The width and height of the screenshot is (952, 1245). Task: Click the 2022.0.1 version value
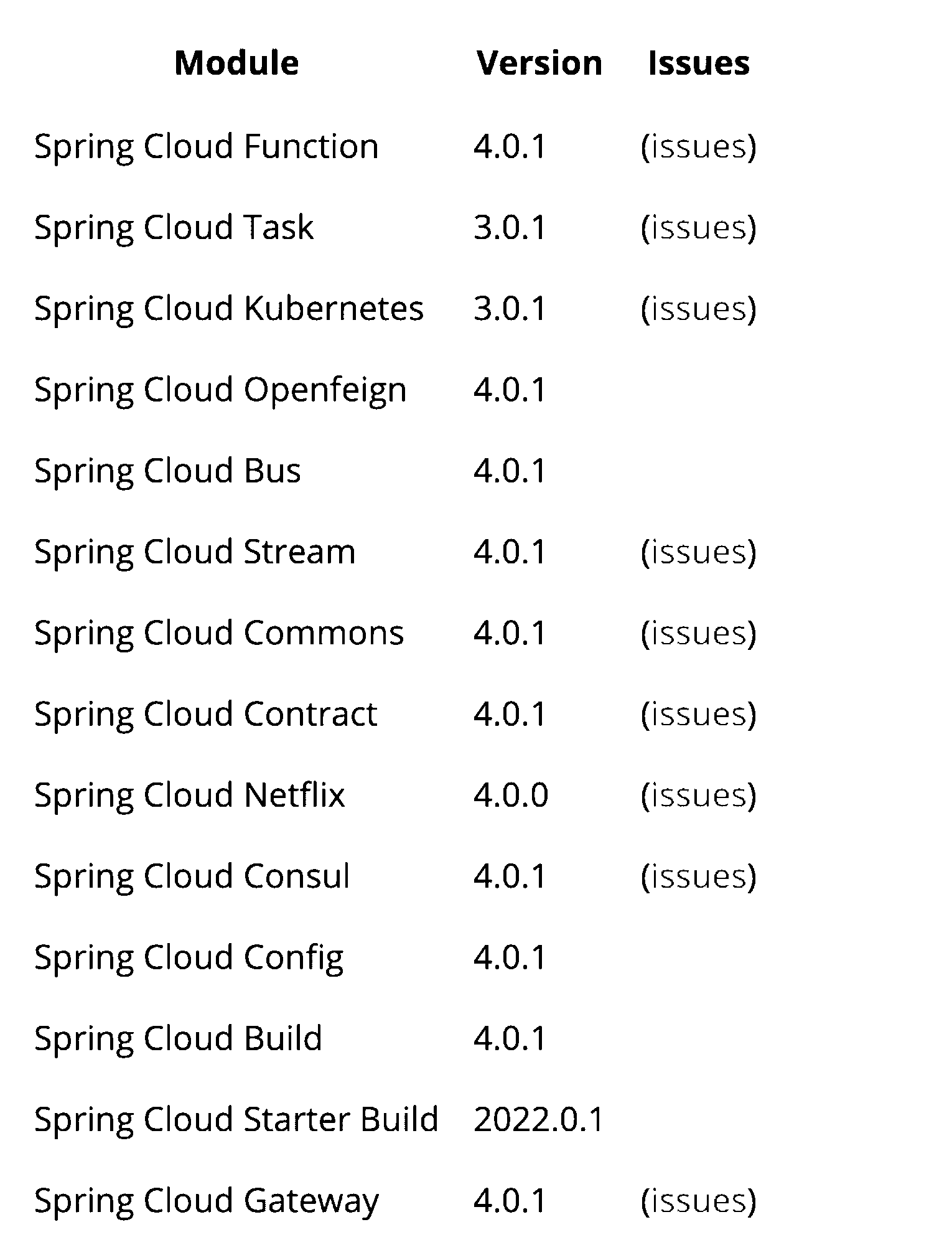(x=539, y=1119)
